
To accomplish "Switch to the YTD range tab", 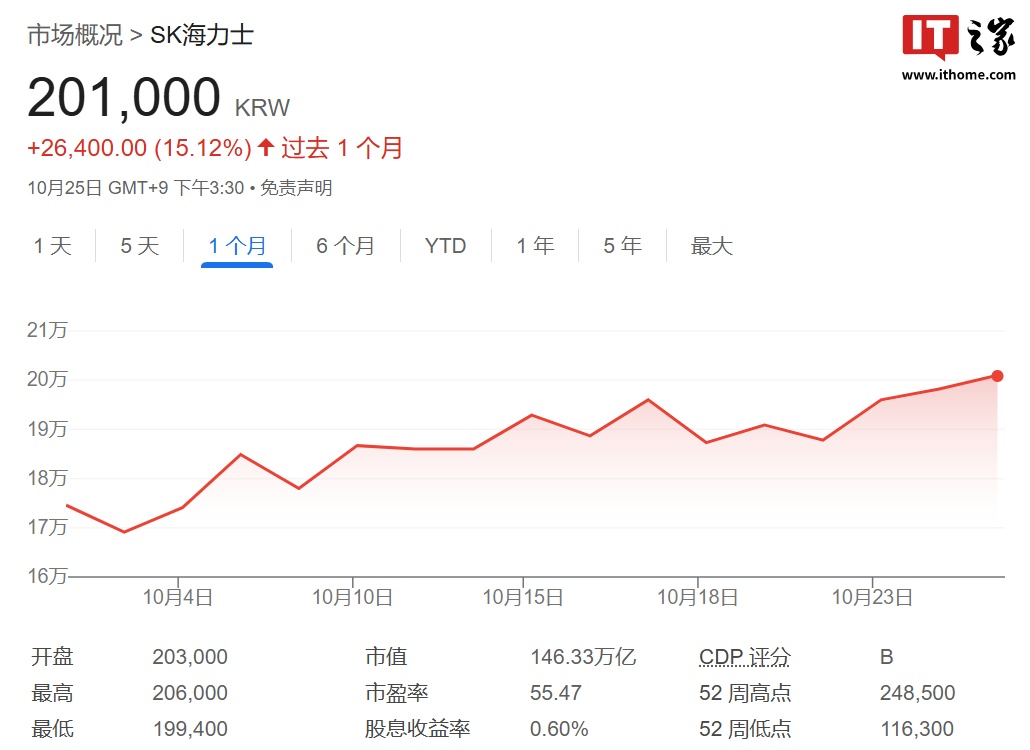I will coord(445,246).
